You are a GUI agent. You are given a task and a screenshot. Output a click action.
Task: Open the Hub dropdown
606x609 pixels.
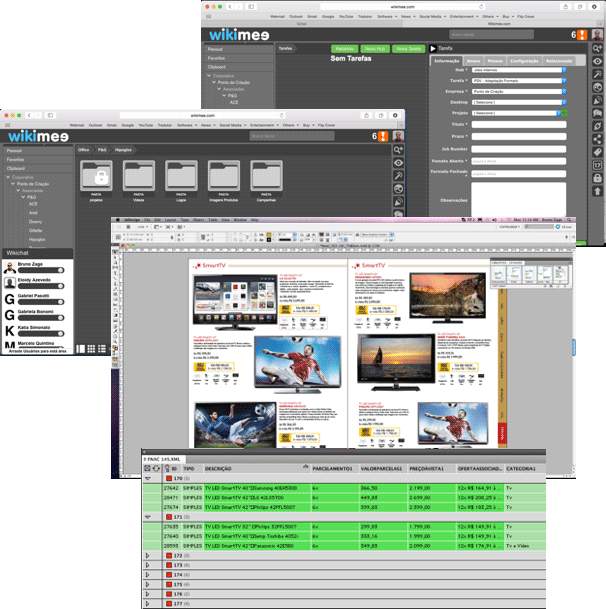pyautogui.click(x=519, y=70)
